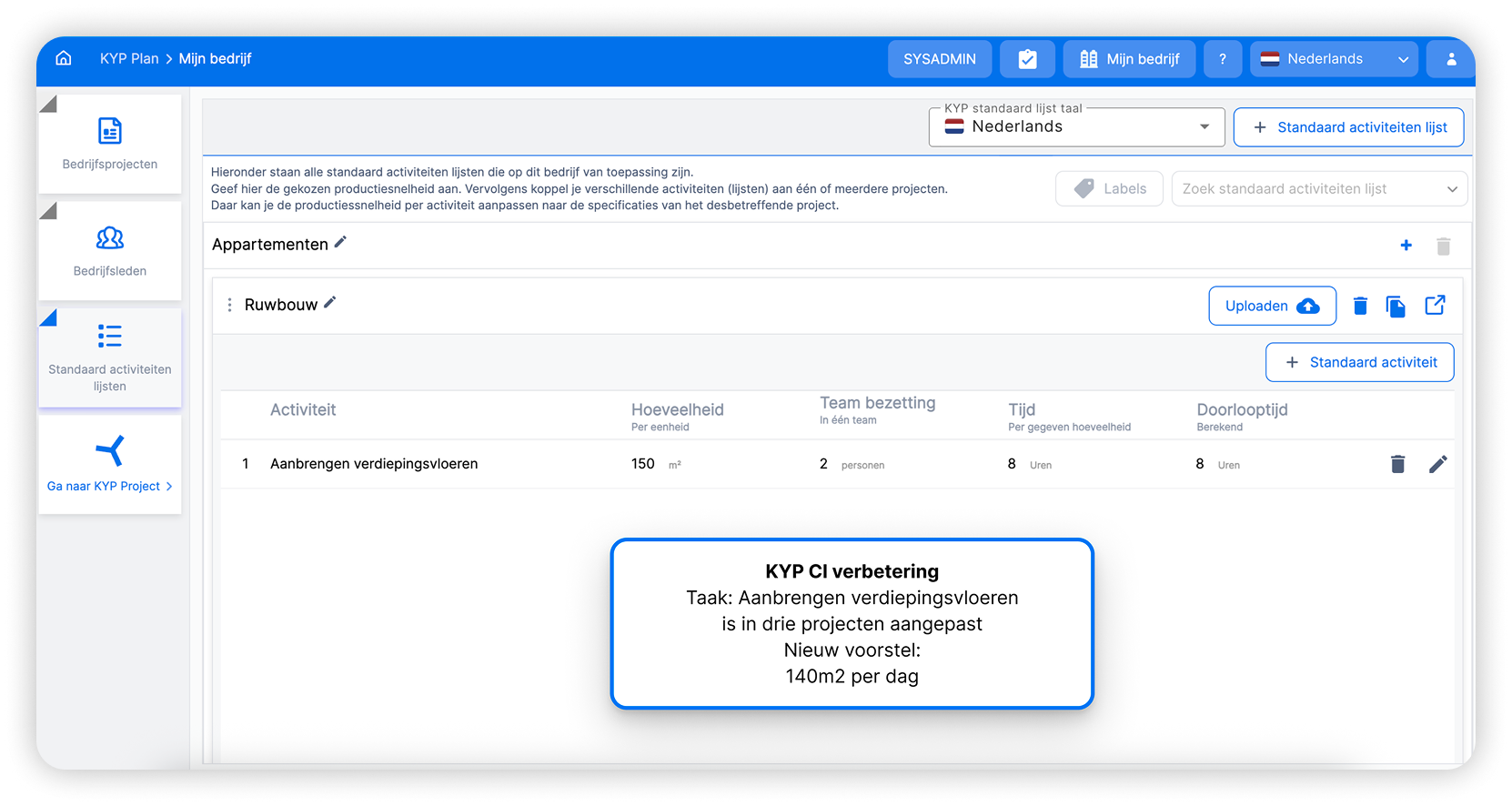Delete the Ruwbouw list trash icon
The width and height of the screenshot is (1512, 806).
(1360, 306)
